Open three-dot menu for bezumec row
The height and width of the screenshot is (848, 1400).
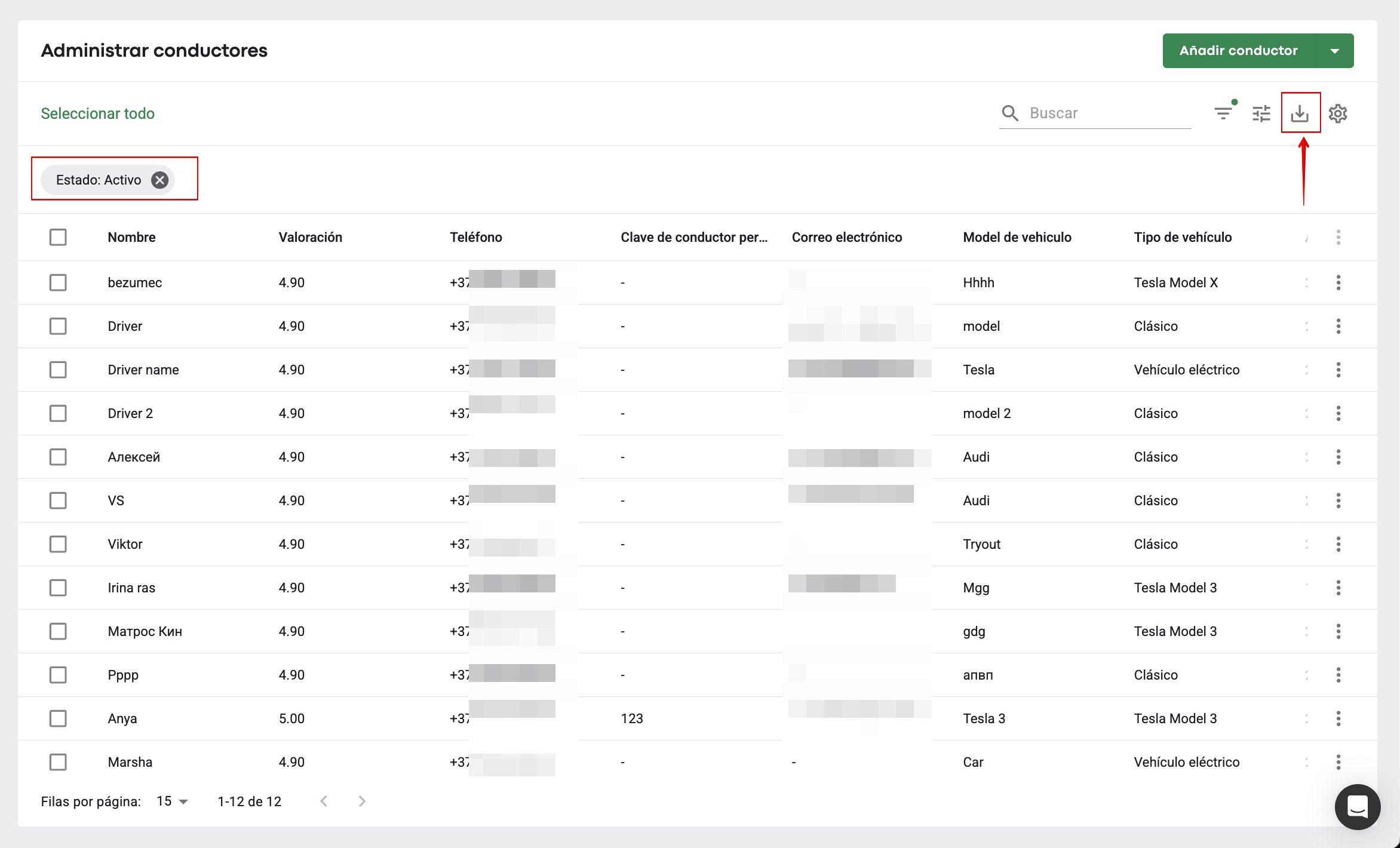(x=1338, y=282)
